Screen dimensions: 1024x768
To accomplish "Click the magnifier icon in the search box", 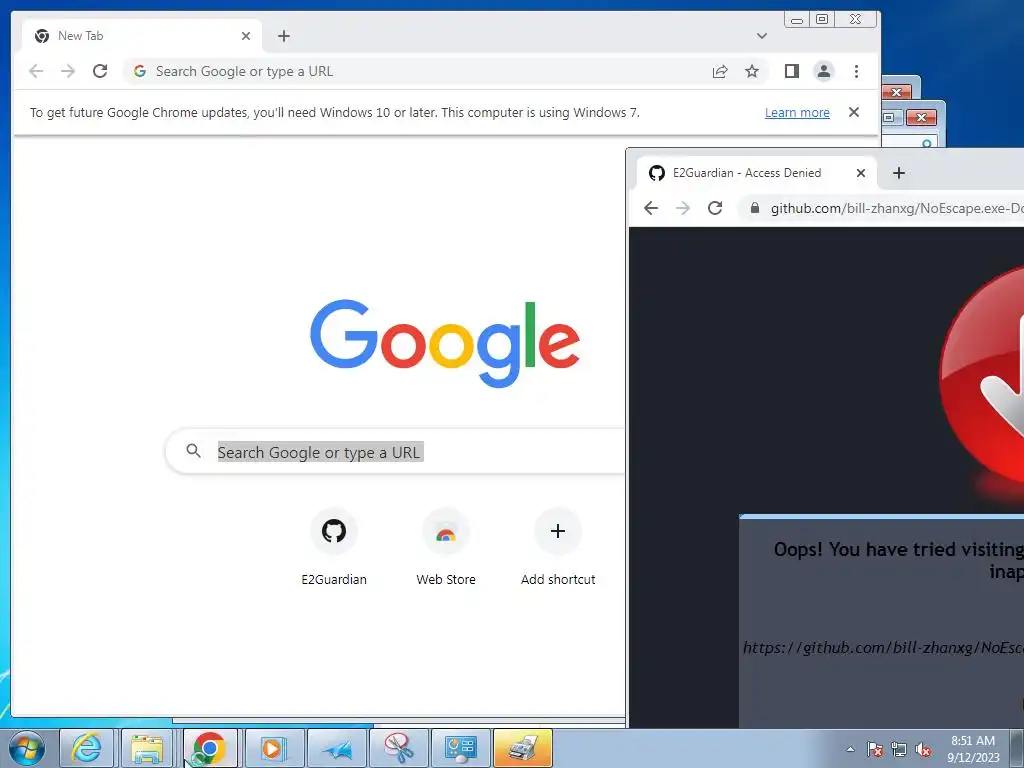I will pos(193,451).
